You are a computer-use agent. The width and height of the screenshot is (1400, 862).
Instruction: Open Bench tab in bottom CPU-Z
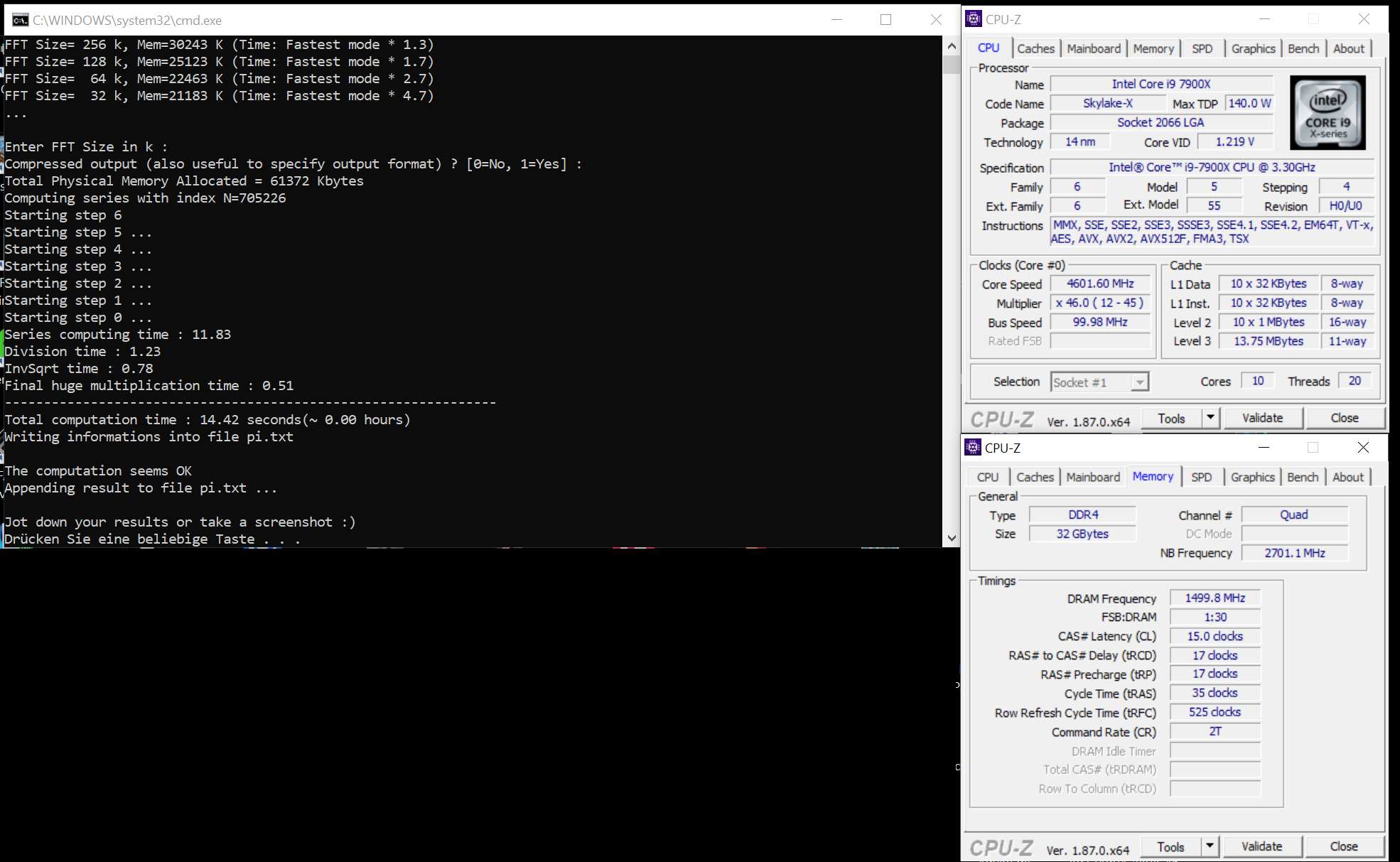[1303, 477]
